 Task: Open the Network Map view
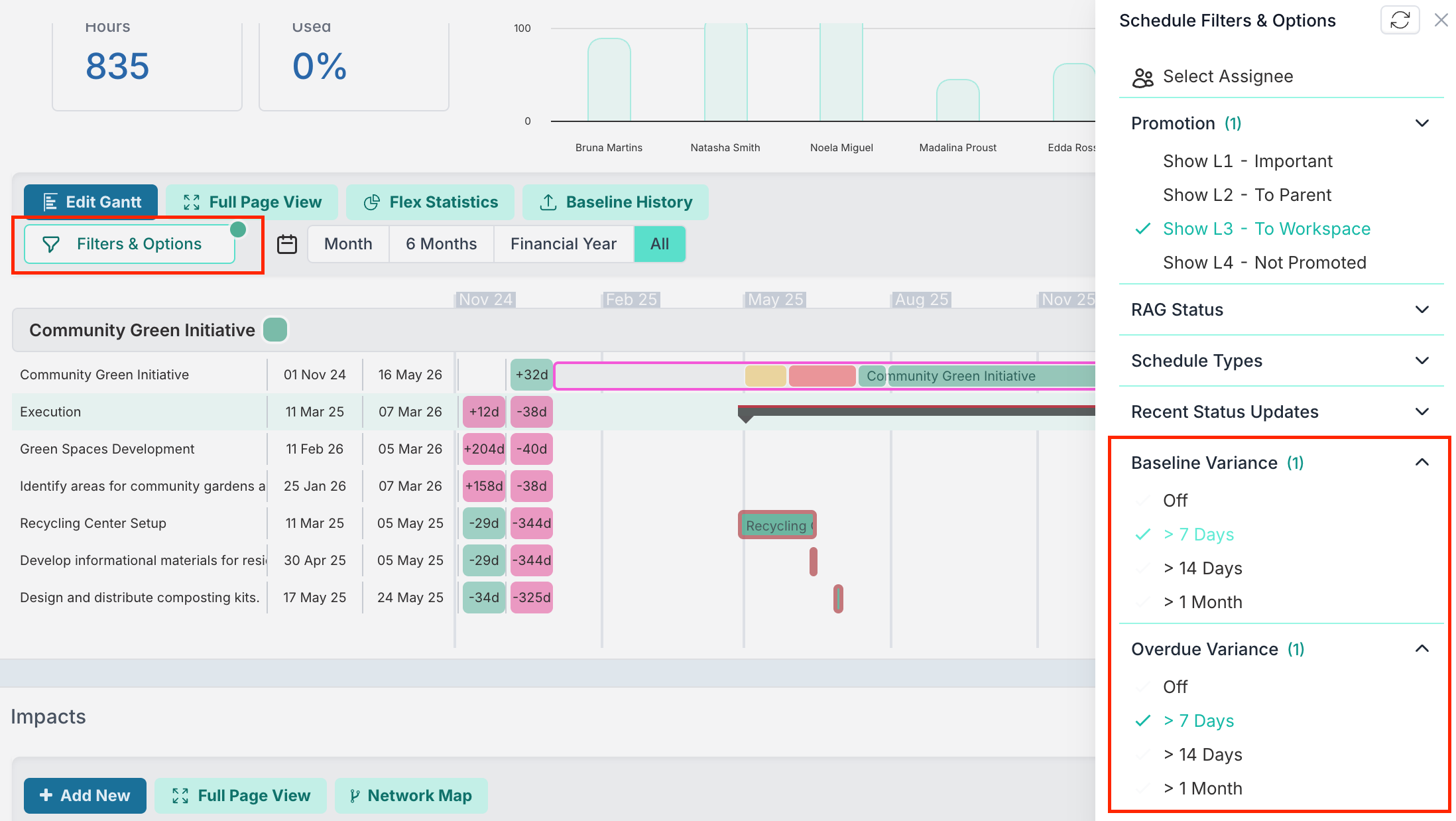411,795
